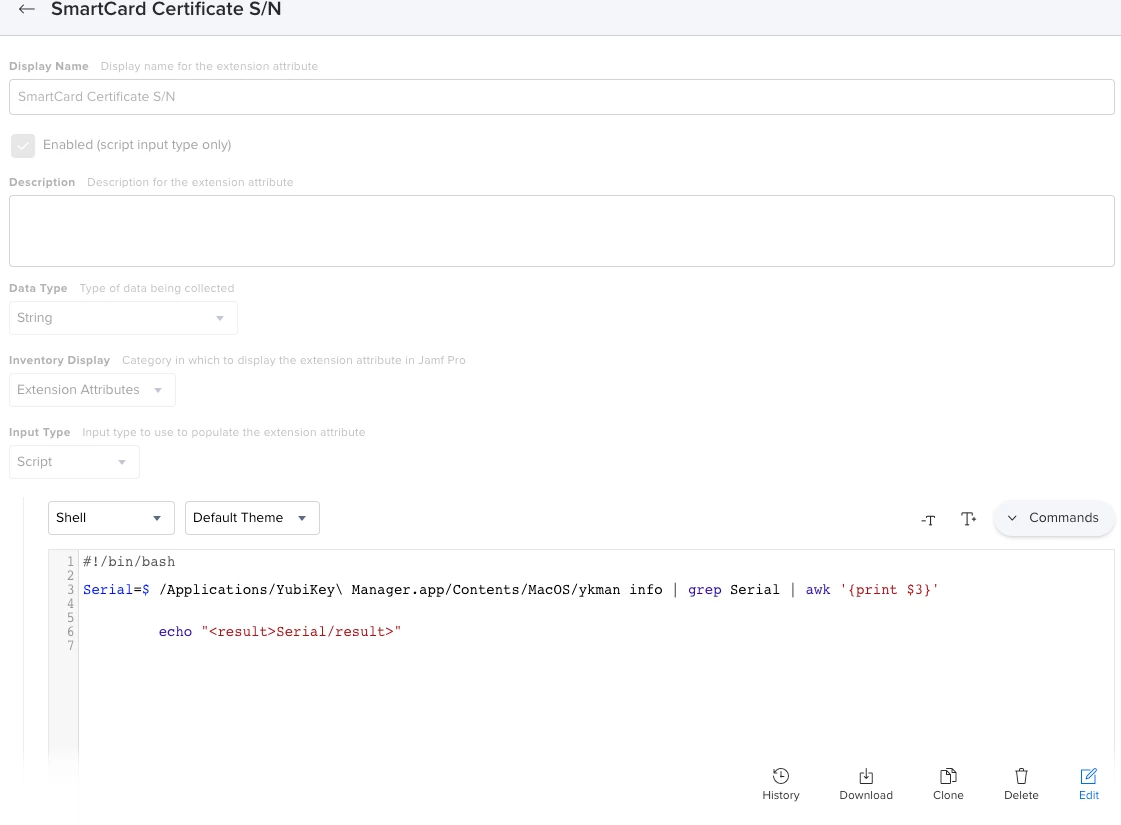Click the 'SmartCard Certificate S/N' page title
1121x825 pixels.
[x=166, y=9]
